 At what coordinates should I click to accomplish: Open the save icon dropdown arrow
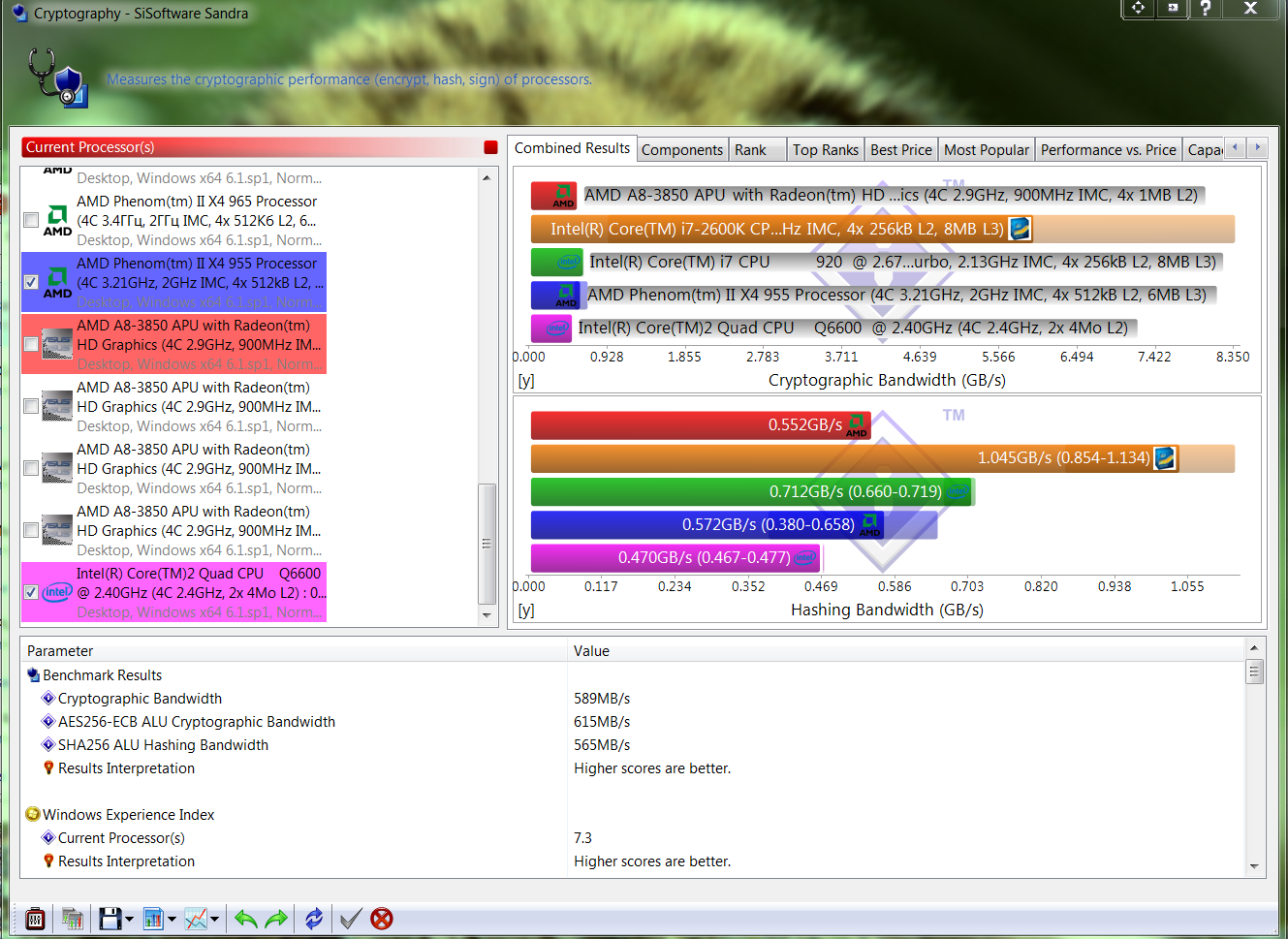pos(129,919)
